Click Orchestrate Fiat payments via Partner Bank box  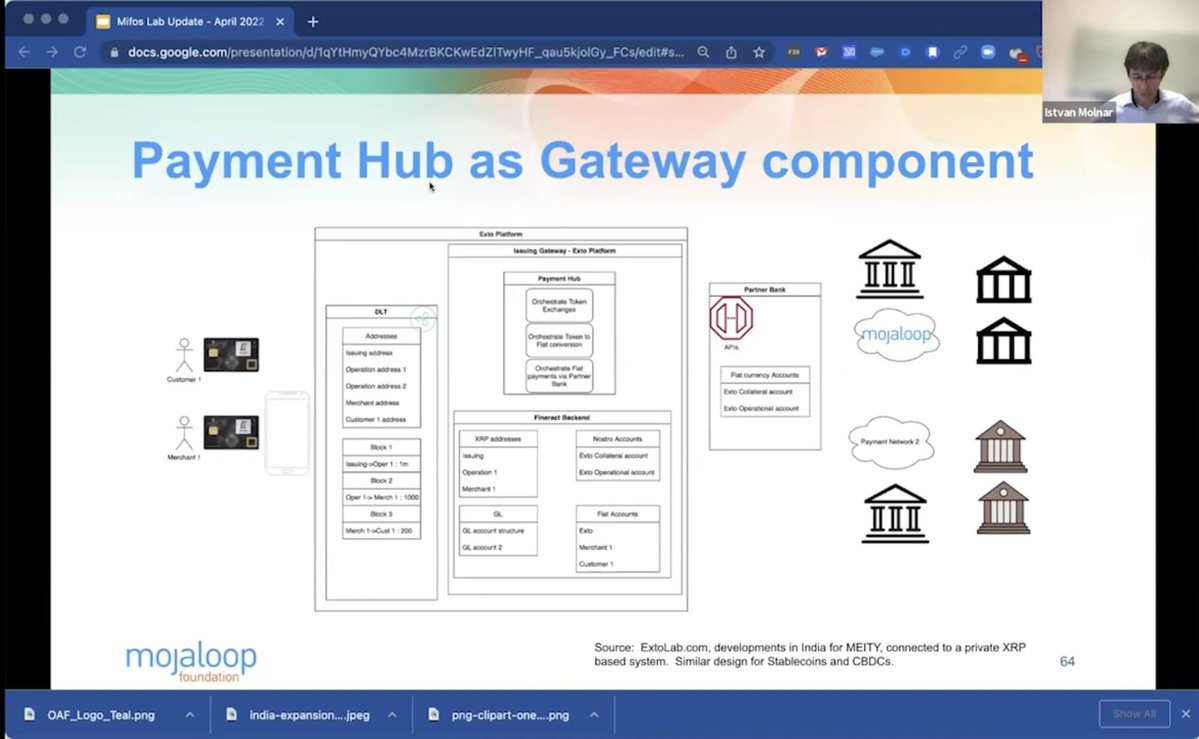559,376
